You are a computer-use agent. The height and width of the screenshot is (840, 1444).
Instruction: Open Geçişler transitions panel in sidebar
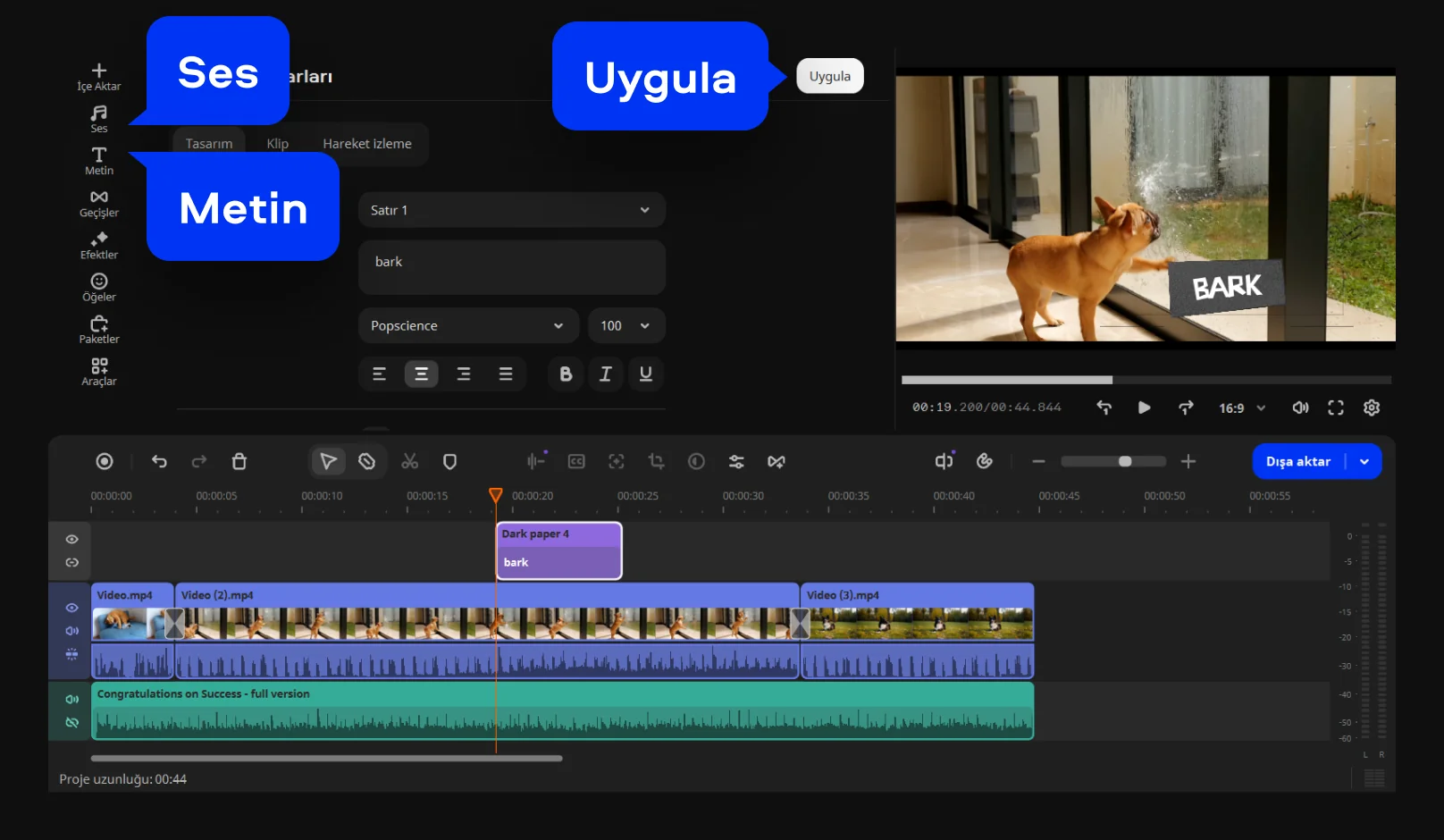[99, 203]
